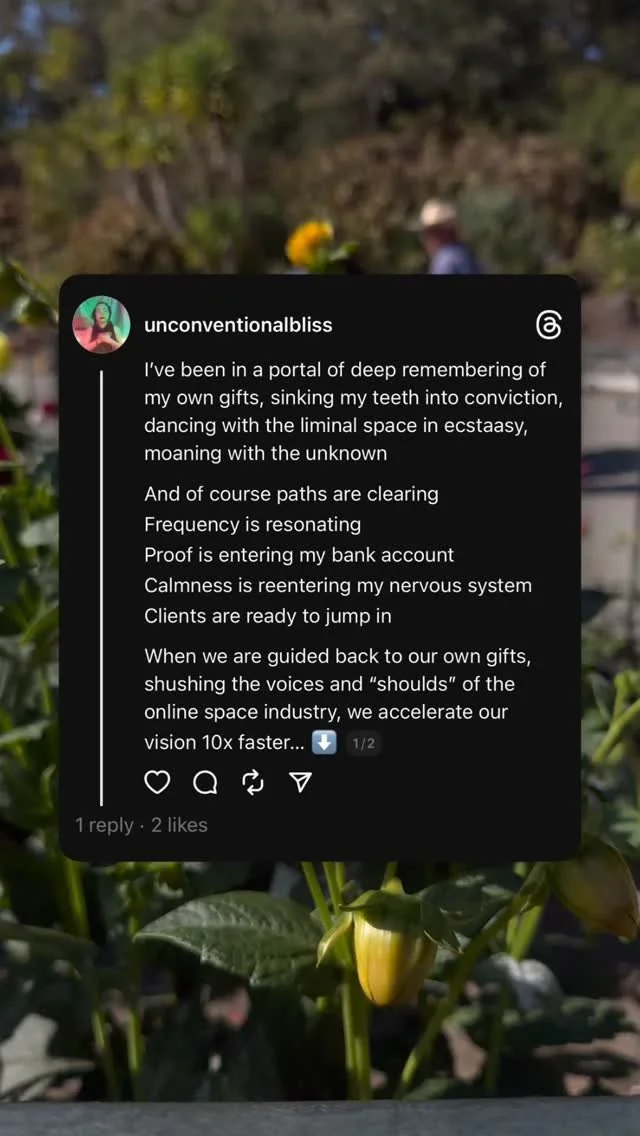Click the blue down arrow emoji
Screen dimensions: 640x1136
pos(324,743)
